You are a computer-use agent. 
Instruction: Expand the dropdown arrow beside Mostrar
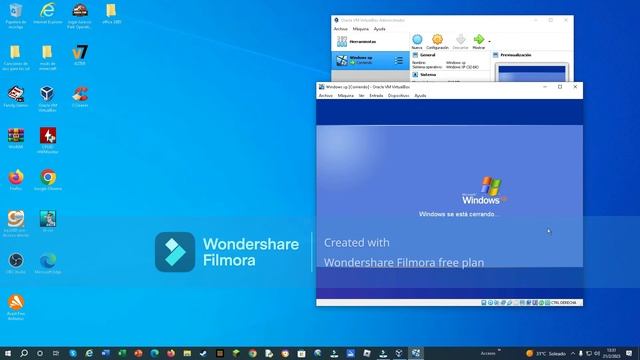489,41
